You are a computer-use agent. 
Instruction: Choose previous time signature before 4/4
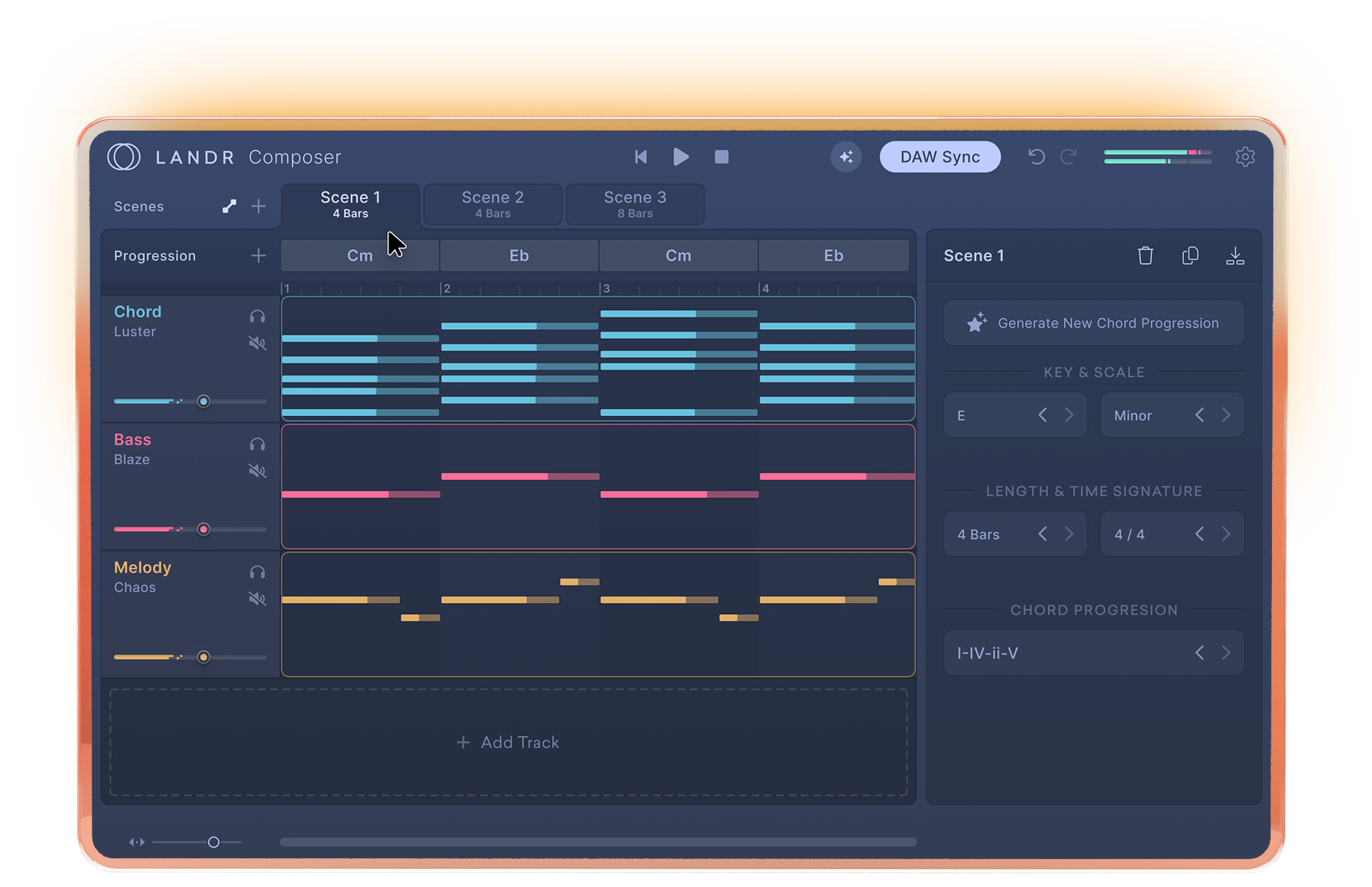(x=1199, y=534)
